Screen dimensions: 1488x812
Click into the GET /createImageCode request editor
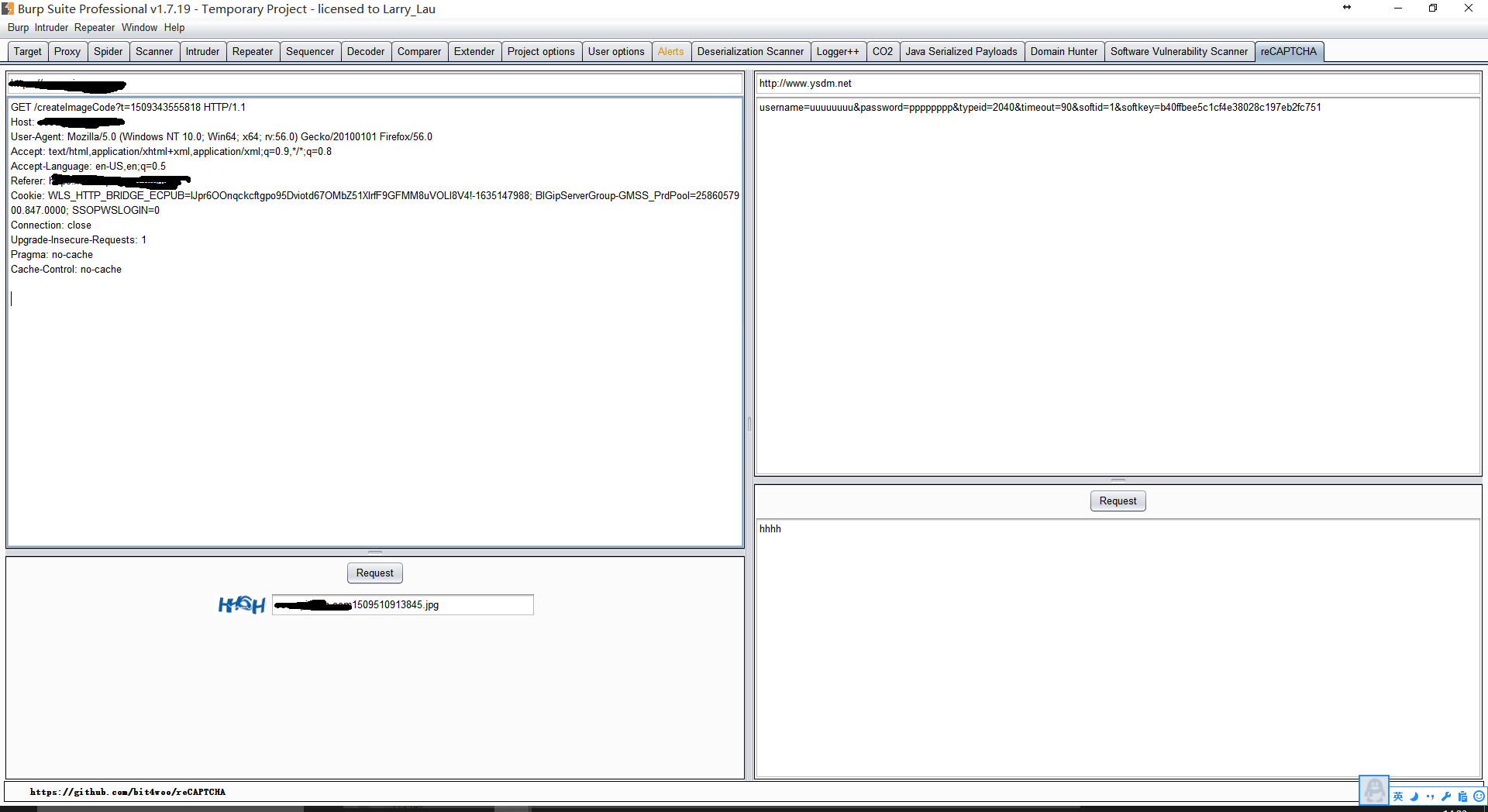pyautogui.click(x=375, y=322)
